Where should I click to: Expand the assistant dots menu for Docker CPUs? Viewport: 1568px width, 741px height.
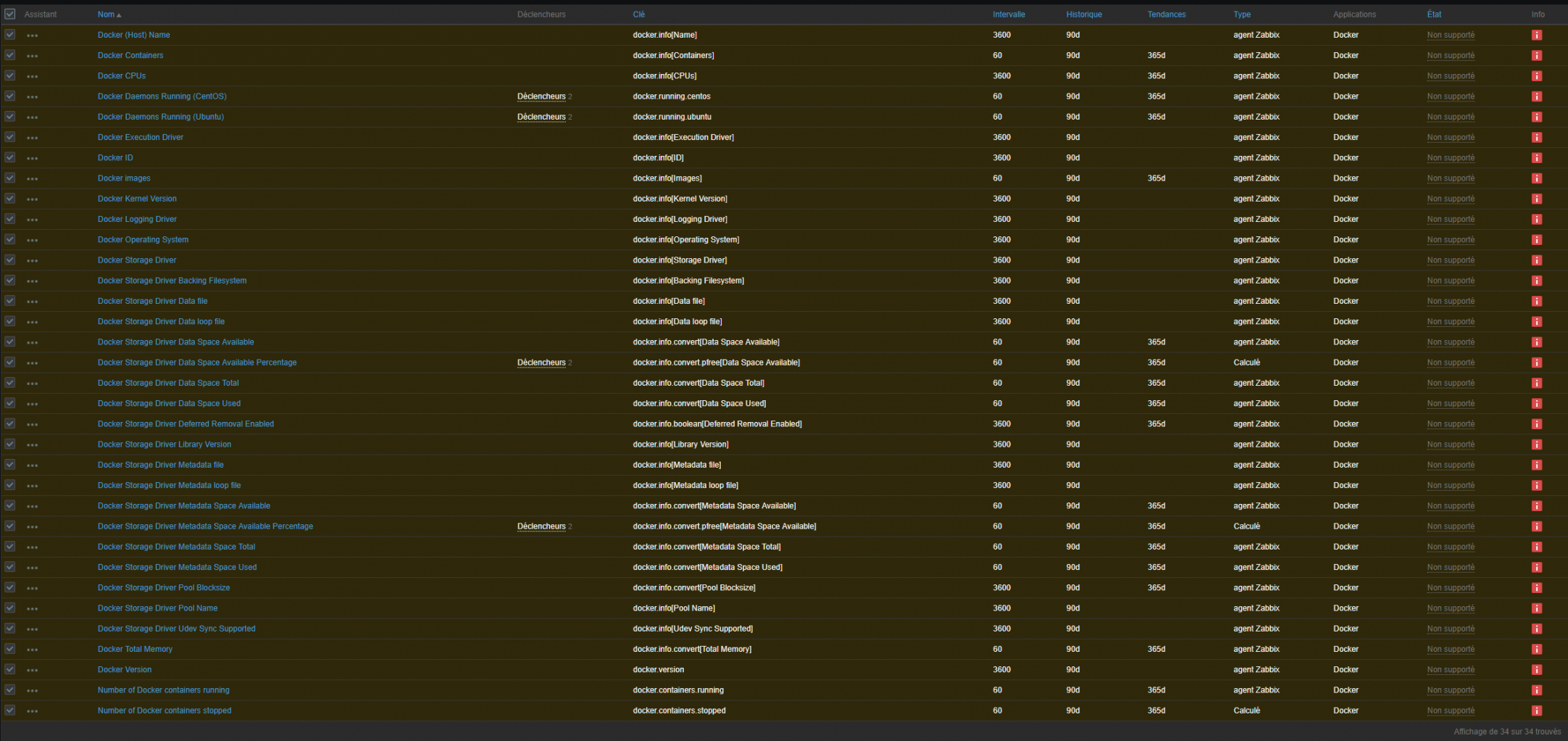coord(32,76)
